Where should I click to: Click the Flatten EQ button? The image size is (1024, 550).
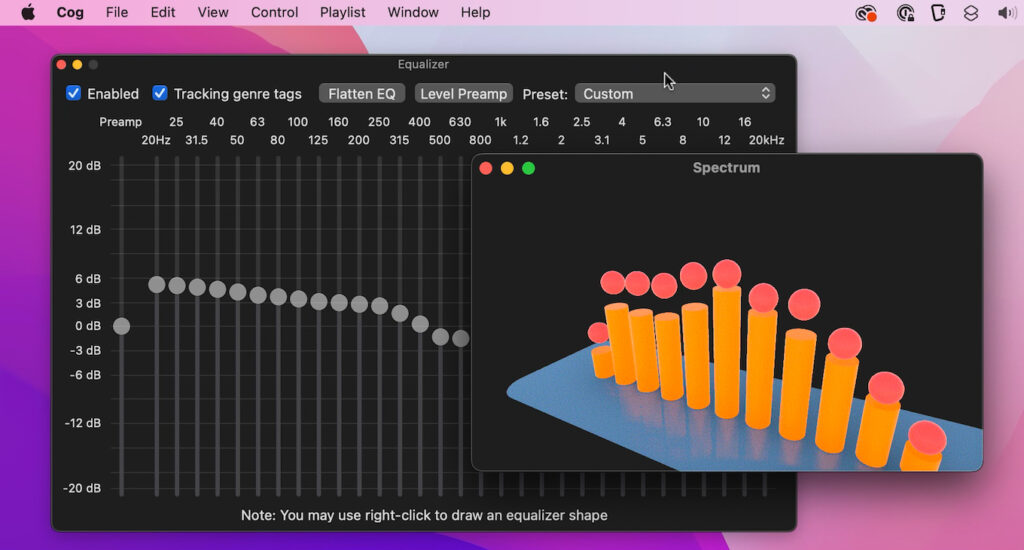click(362, 93)
